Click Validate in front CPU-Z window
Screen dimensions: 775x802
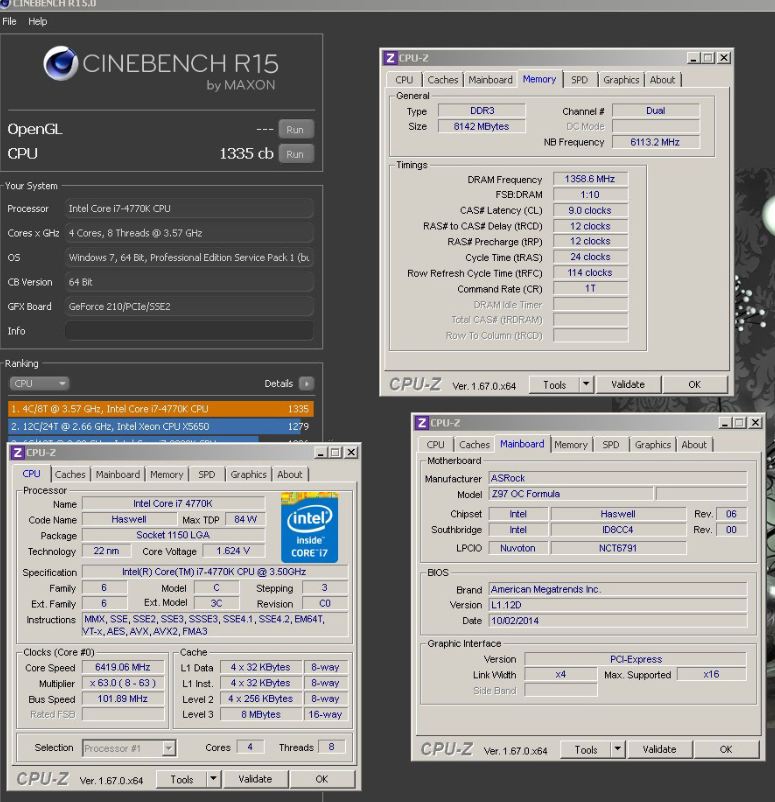click(255, 779)
